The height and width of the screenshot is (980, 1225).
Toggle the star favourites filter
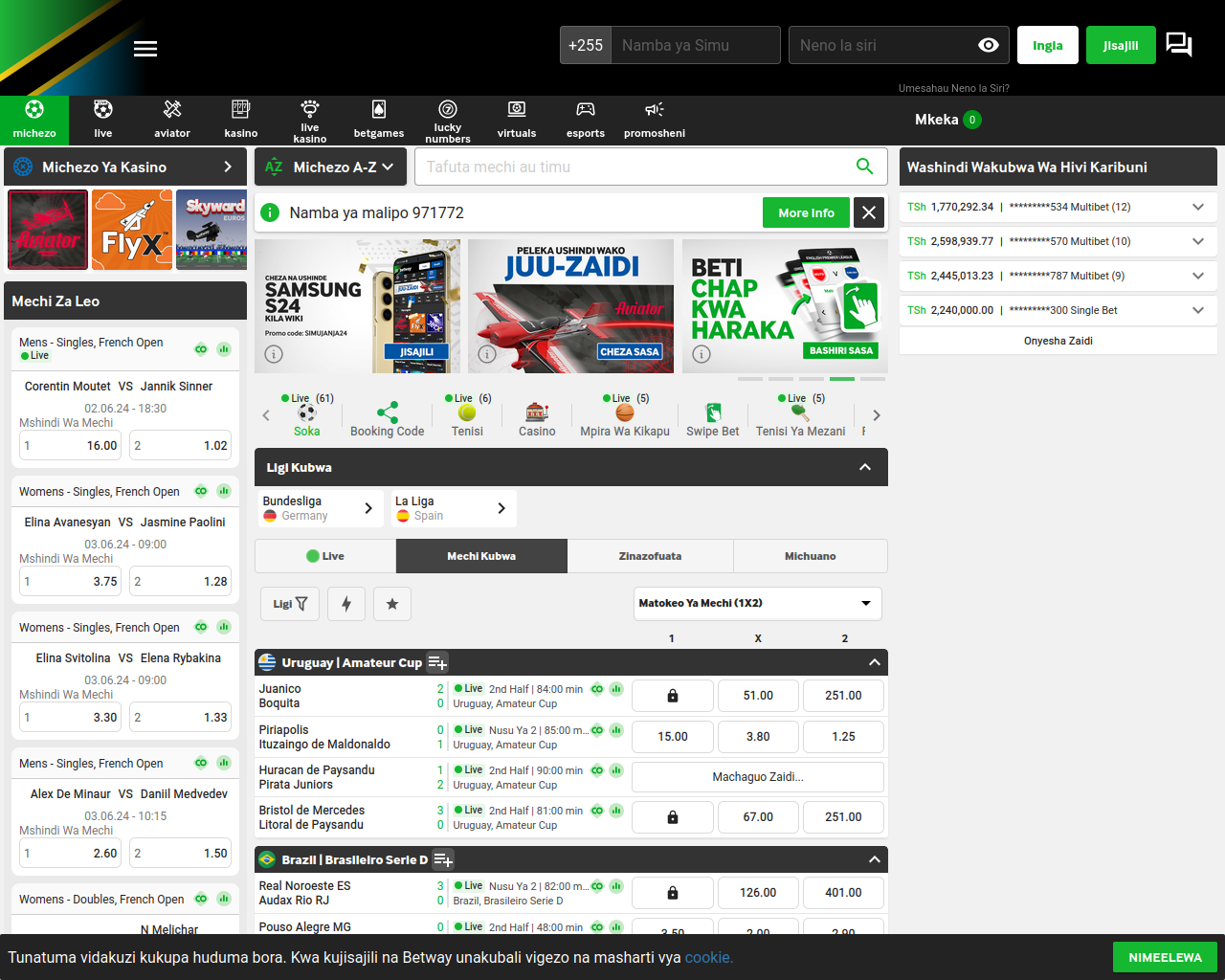pyautogui.click(x=392, y=604)
